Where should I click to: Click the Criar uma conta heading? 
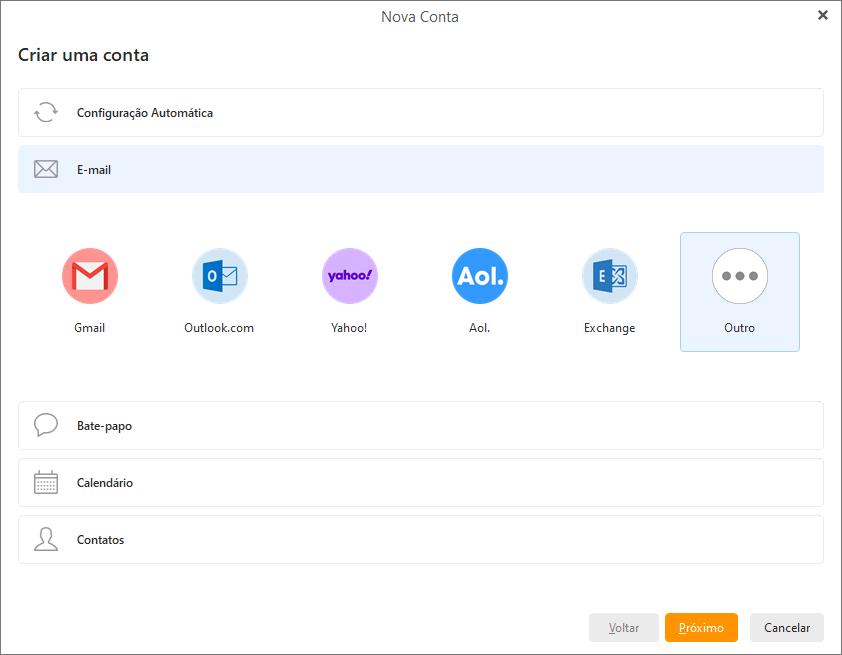(83, 55)
